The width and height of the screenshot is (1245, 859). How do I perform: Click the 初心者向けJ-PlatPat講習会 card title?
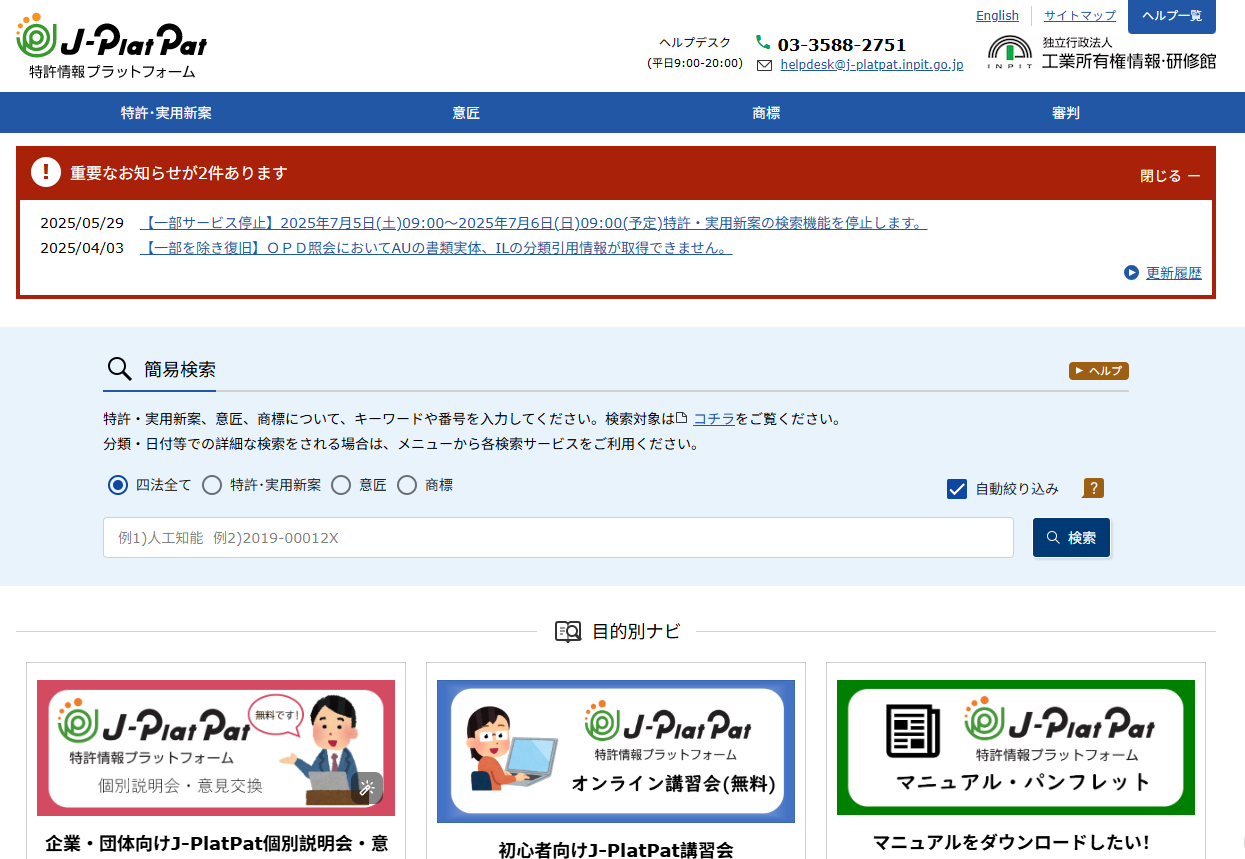[616, 850]
